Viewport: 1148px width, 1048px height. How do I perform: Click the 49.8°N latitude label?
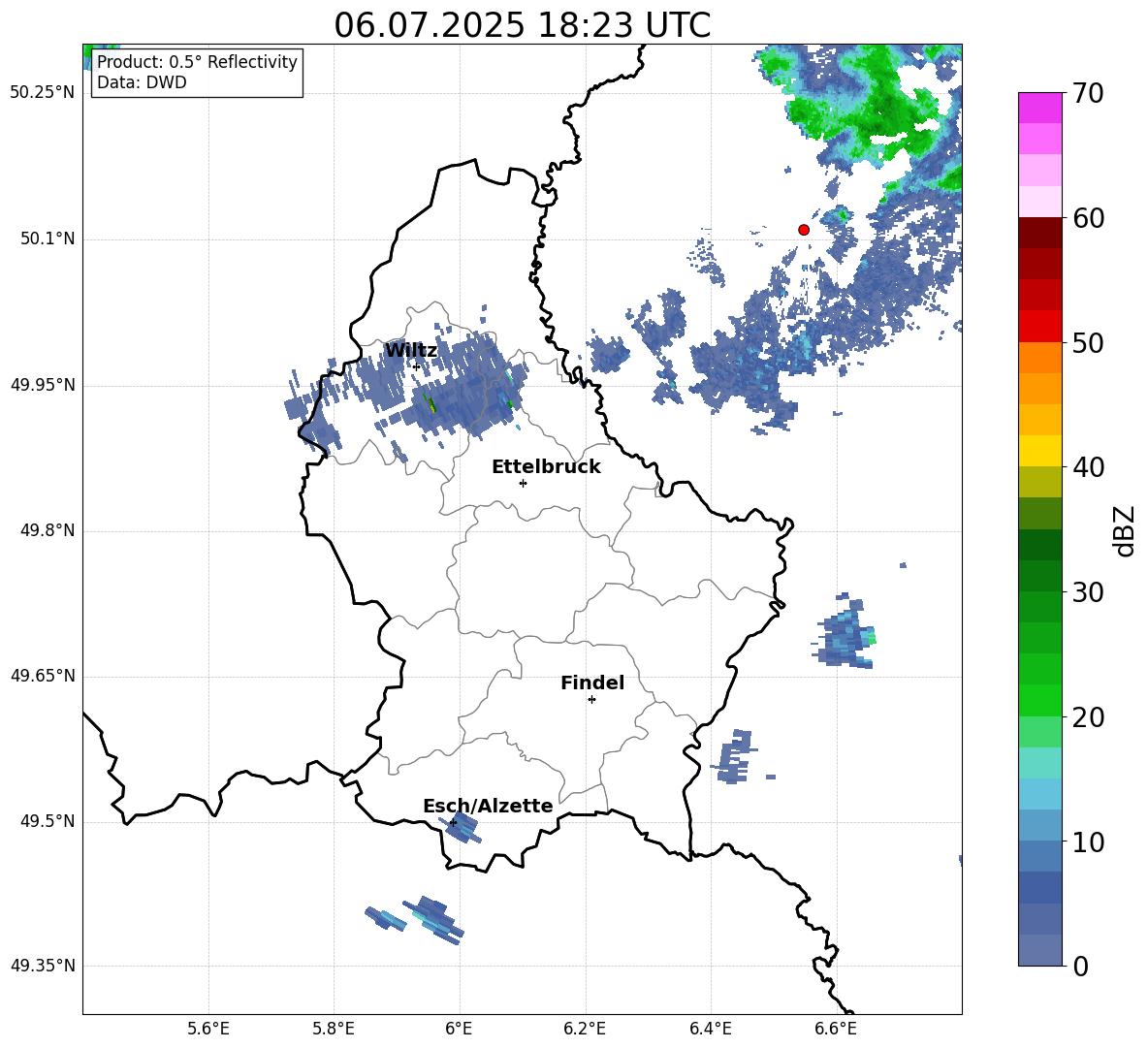[48, 530]
